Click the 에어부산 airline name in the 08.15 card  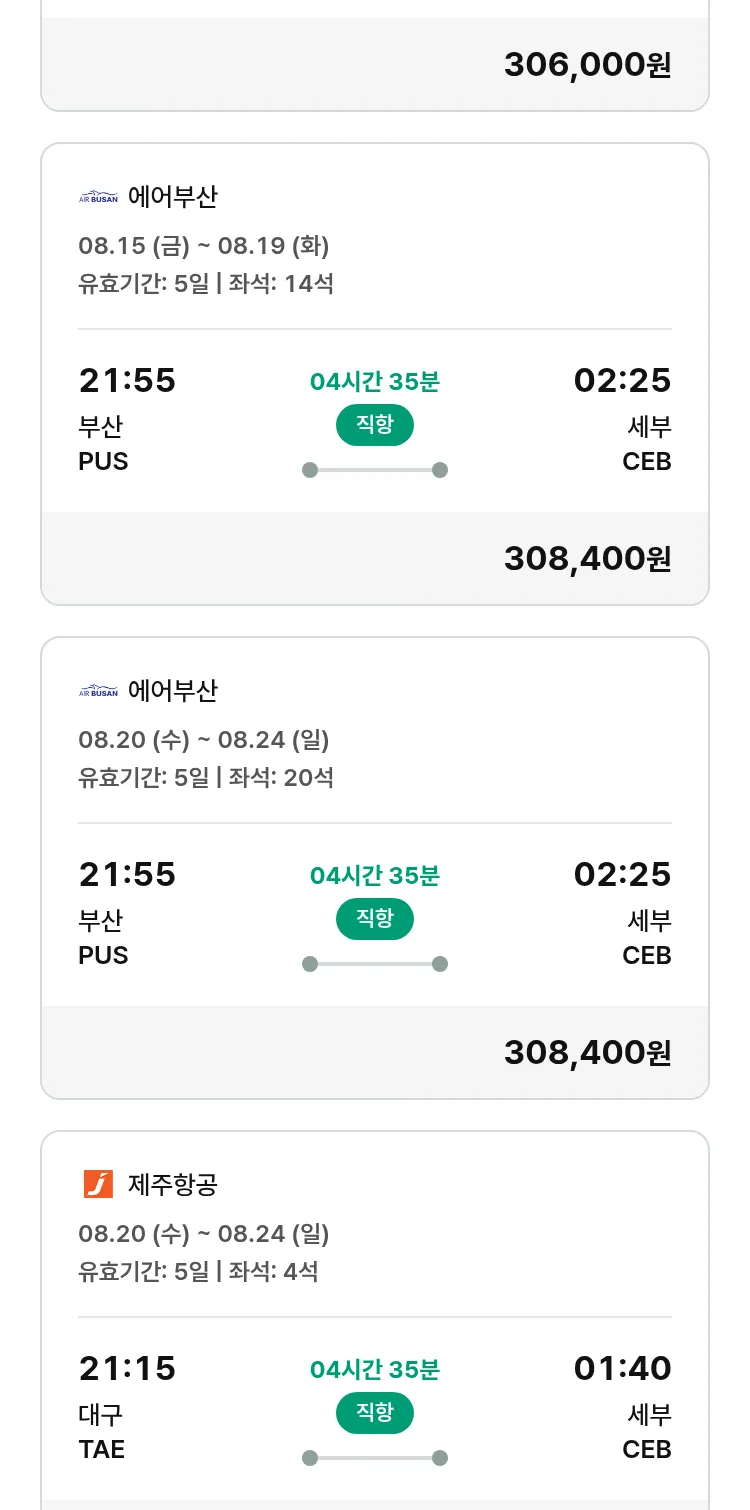point(172,197)
